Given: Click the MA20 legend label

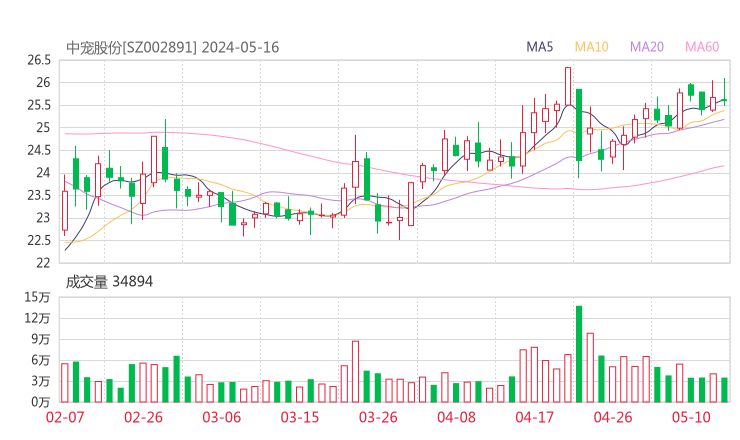Looking at the screenshot, I should pyautogui.click(x=647, y=47).
